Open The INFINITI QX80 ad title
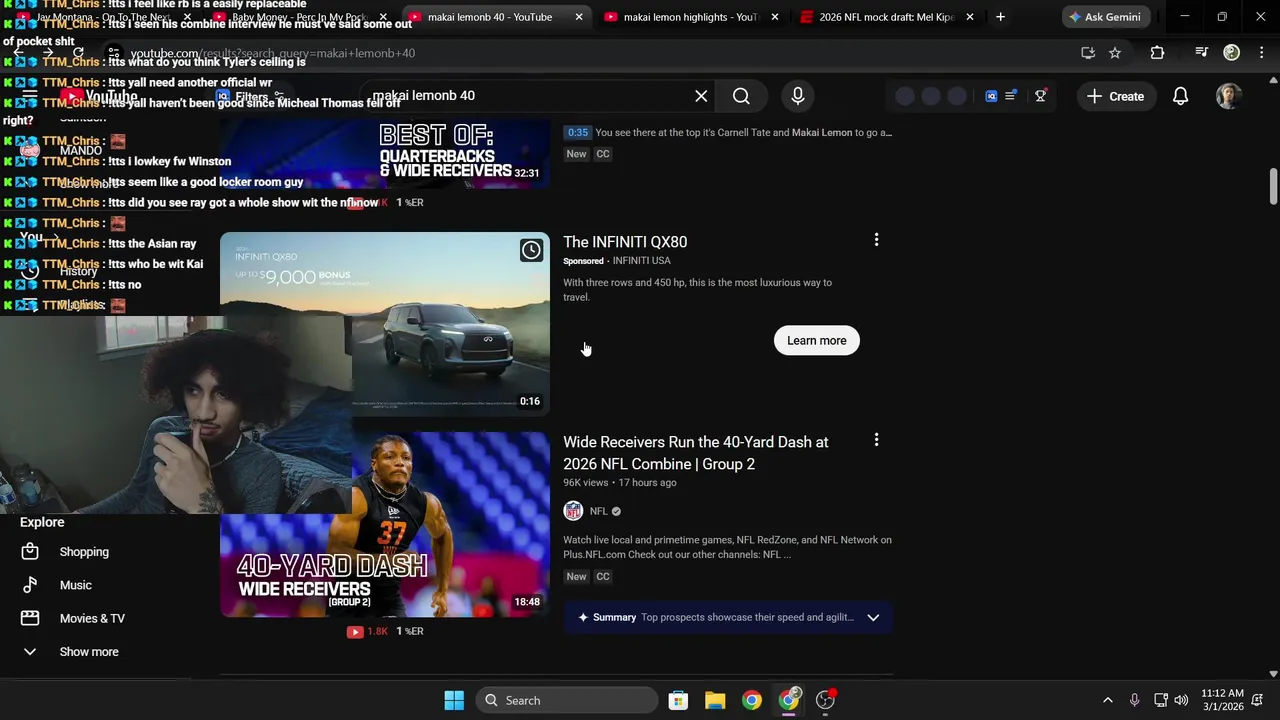The height and width of the screenshot is (720, 1280). tap(625, 242)
